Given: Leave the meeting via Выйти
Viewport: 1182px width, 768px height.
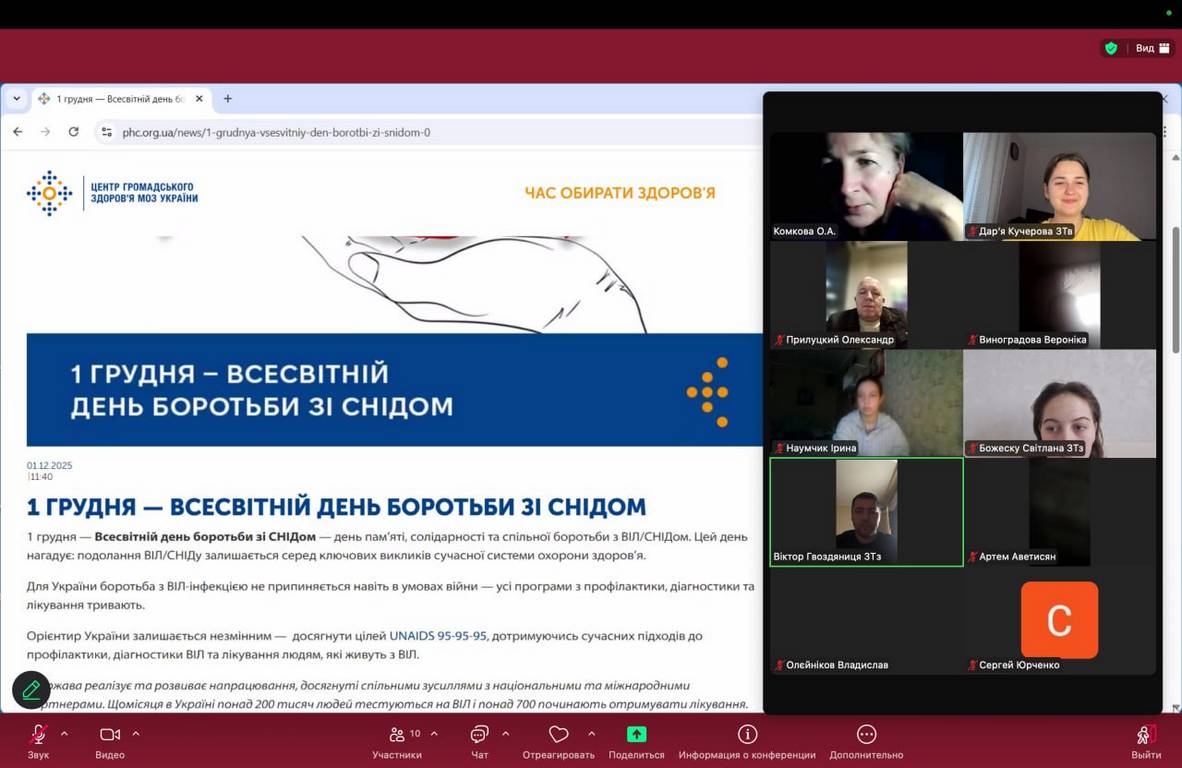Looking at the screenshot, I should 1146,735.
